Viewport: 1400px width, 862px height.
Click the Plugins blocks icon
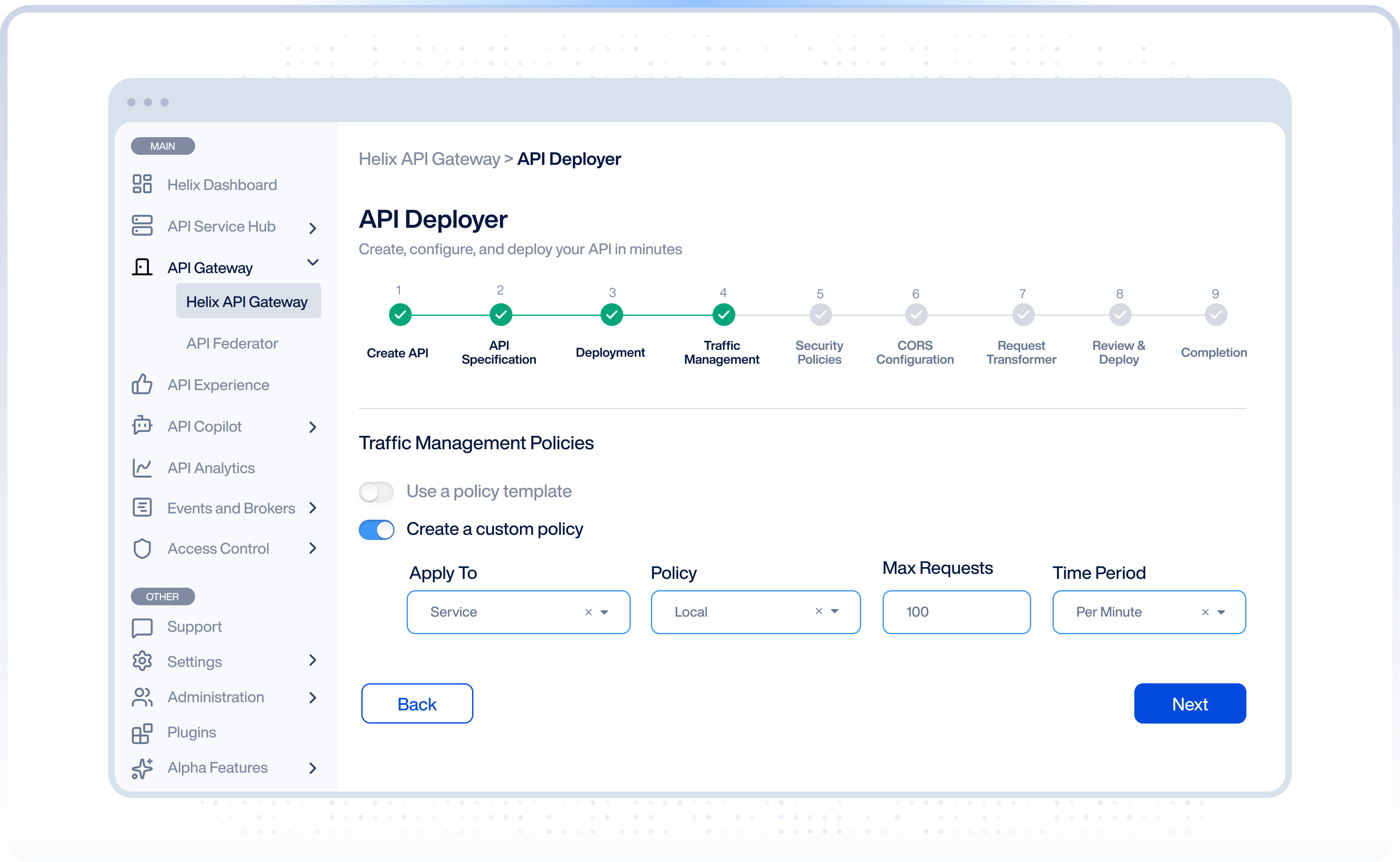coord(142,733)
